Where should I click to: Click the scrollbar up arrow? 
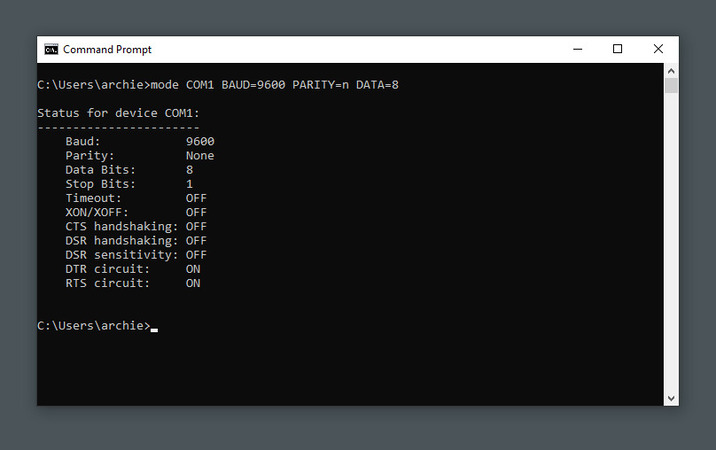click(x=671, y=71)
